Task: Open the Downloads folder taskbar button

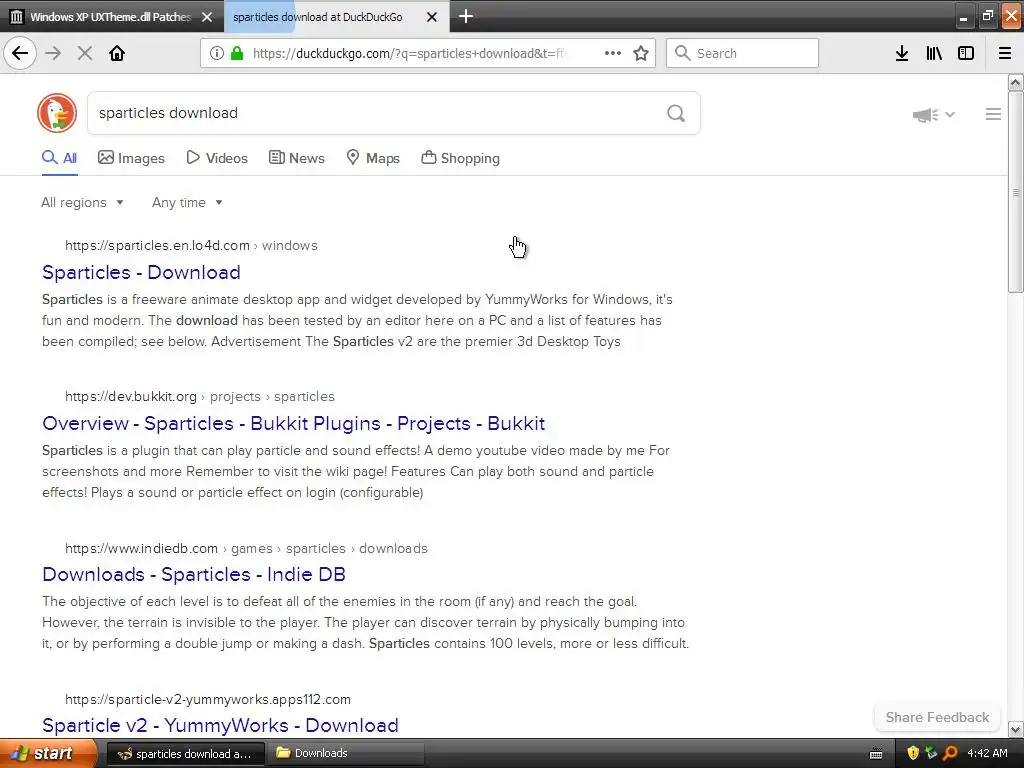Action: pos(346,754)
